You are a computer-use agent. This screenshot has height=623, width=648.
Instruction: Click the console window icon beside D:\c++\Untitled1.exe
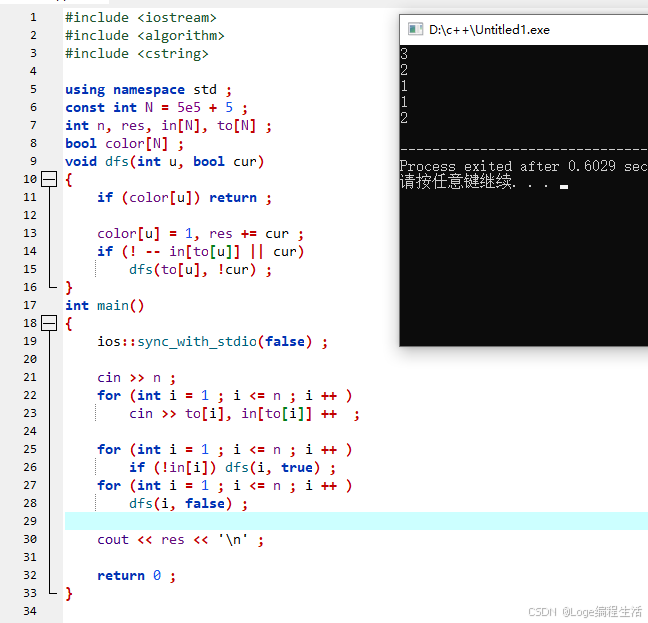coord(415,29)
